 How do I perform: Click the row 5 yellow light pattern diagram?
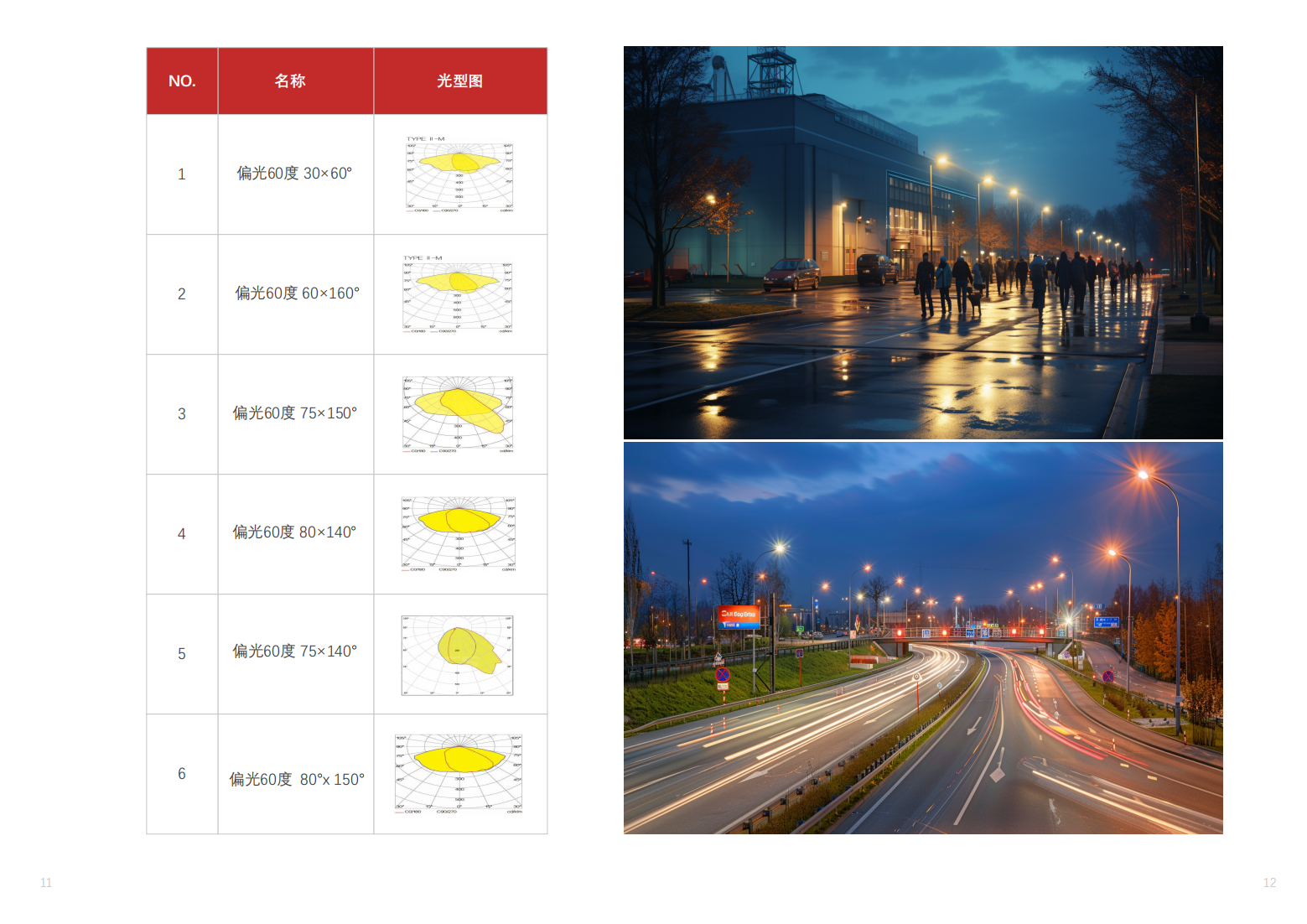pos(458,655)
